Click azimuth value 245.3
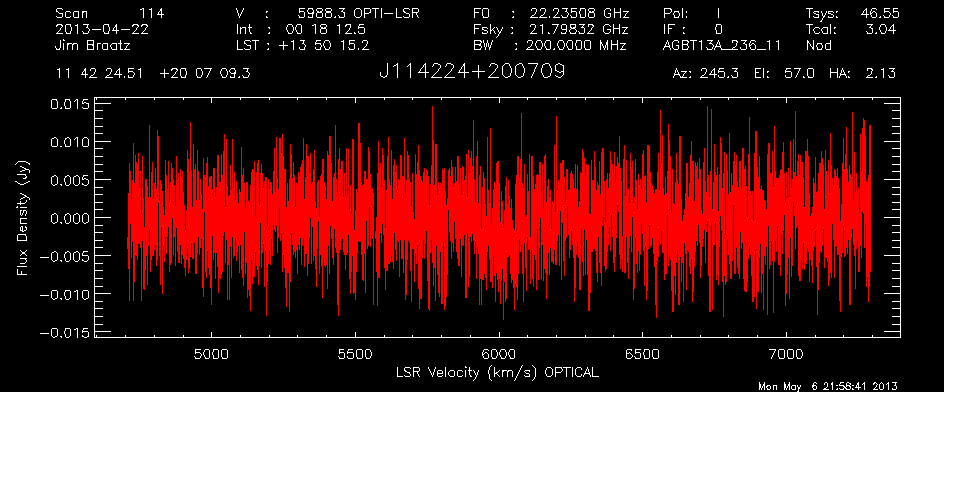Viewport: 962px width, 490px height. [718, 73]
